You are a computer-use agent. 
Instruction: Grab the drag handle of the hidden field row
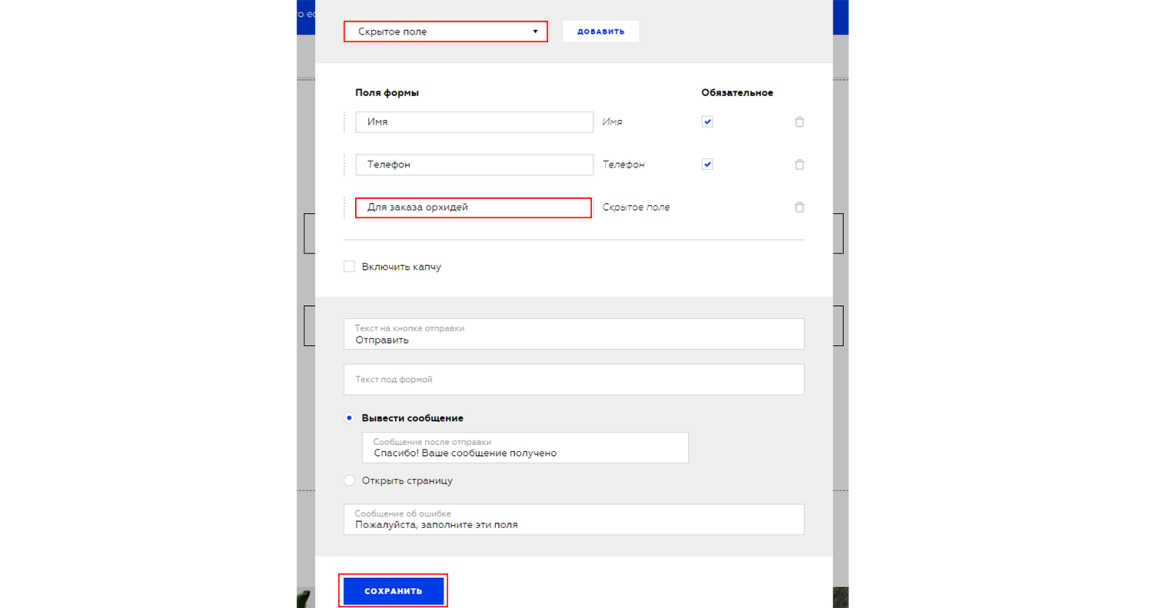pyautogui.click(x=345, y=207)
